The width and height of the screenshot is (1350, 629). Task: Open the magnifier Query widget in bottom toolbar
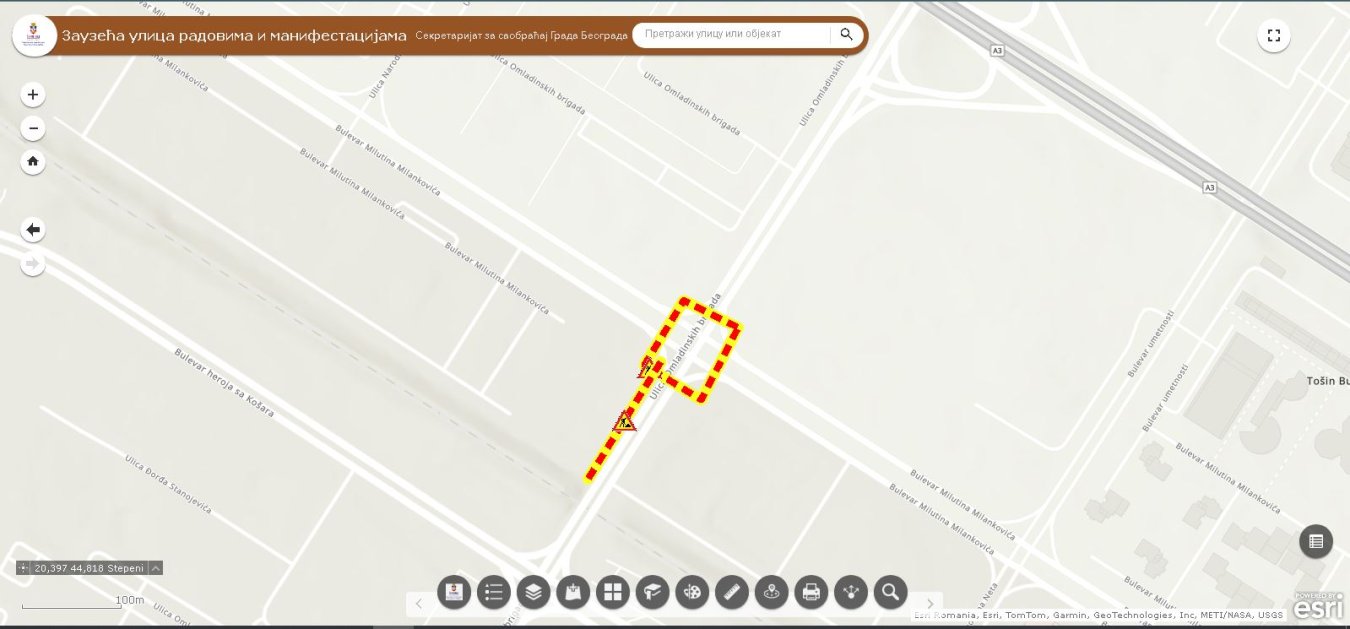[890, 592]
